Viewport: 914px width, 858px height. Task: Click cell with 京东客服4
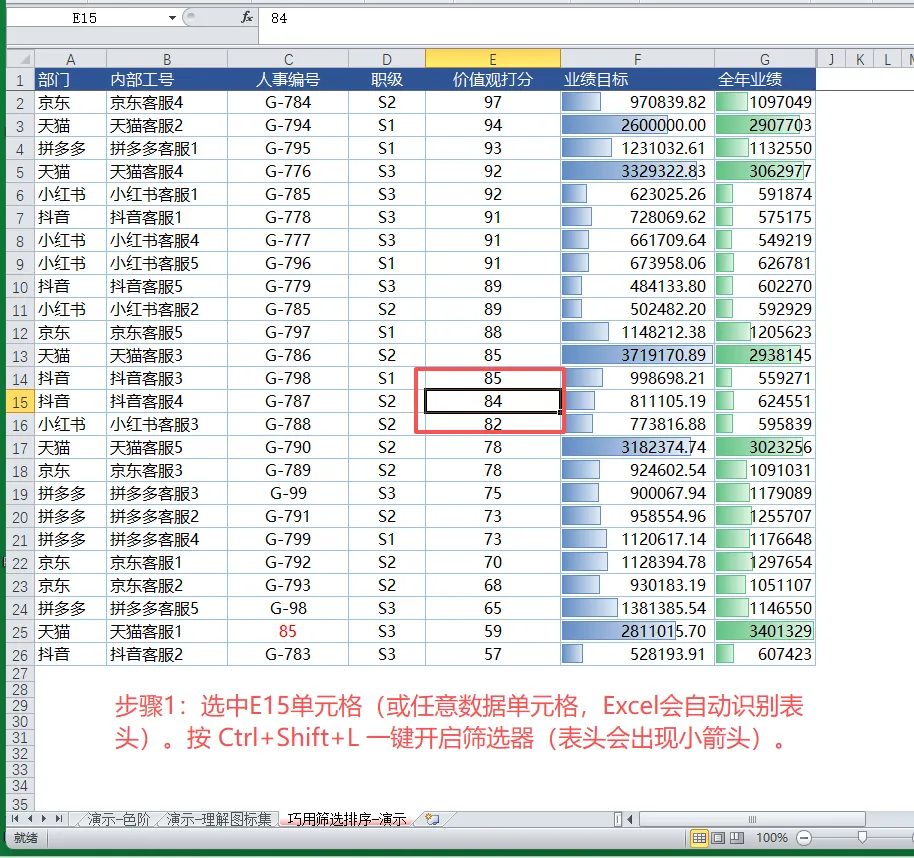[167, 103]
